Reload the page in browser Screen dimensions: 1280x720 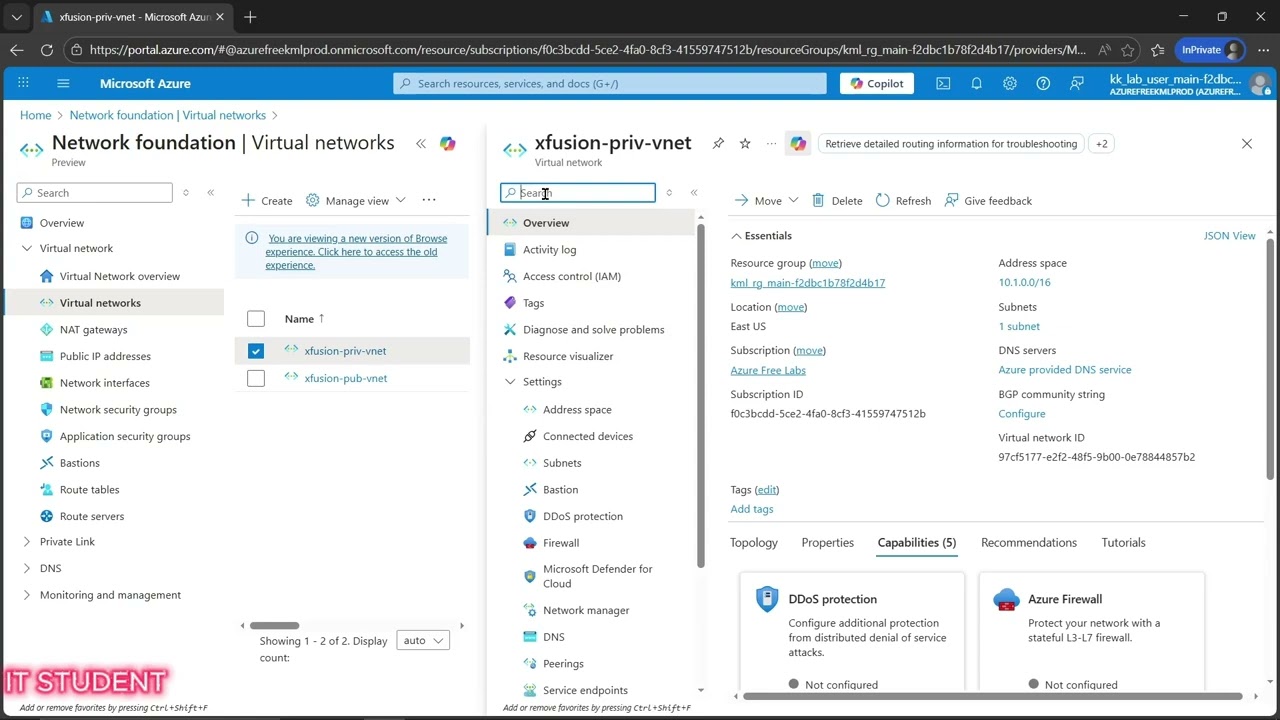[47, 50]
